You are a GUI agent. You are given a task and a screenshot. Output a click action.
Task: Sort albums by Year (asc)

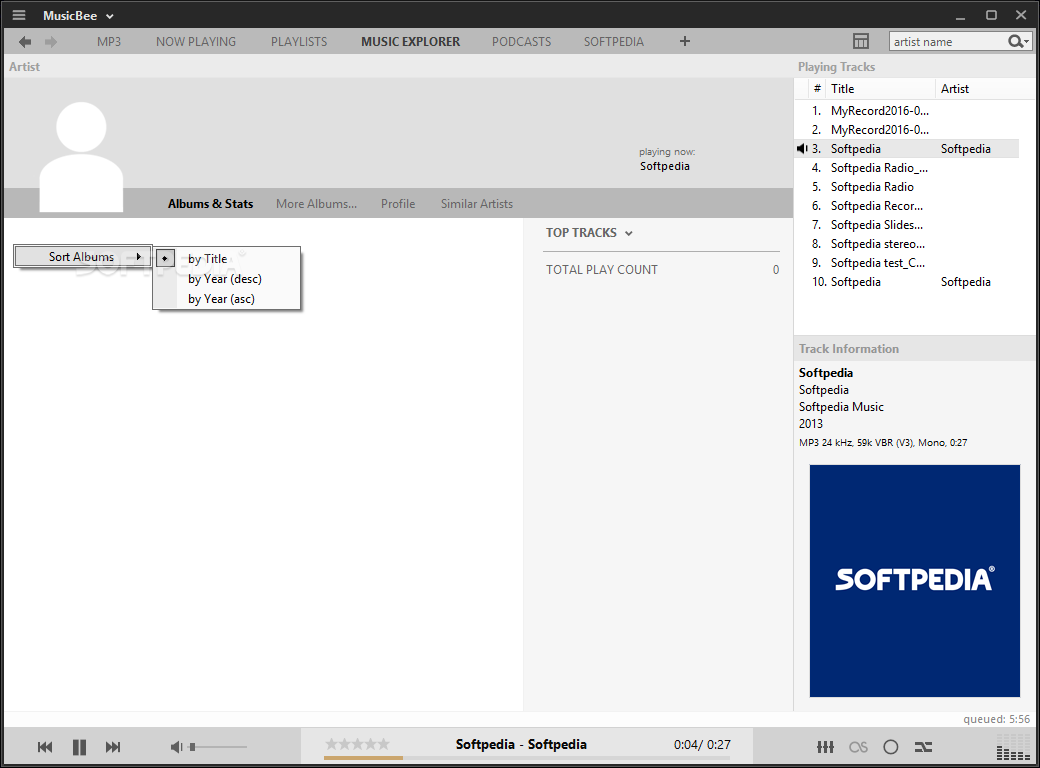tap(227, 298)
